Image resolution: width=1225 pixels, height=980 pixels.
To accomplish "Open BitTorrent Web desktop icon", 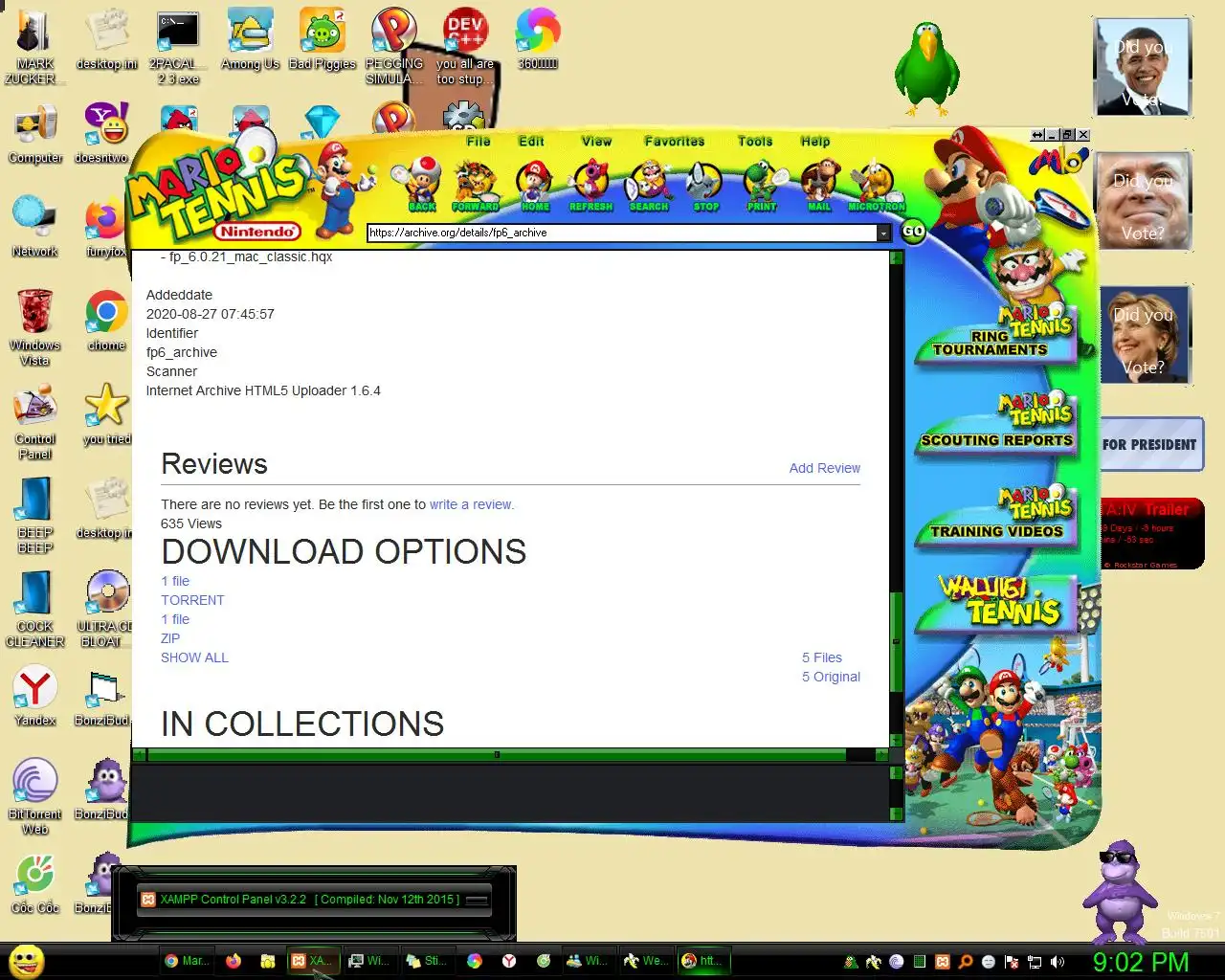I will coord(35,796).
